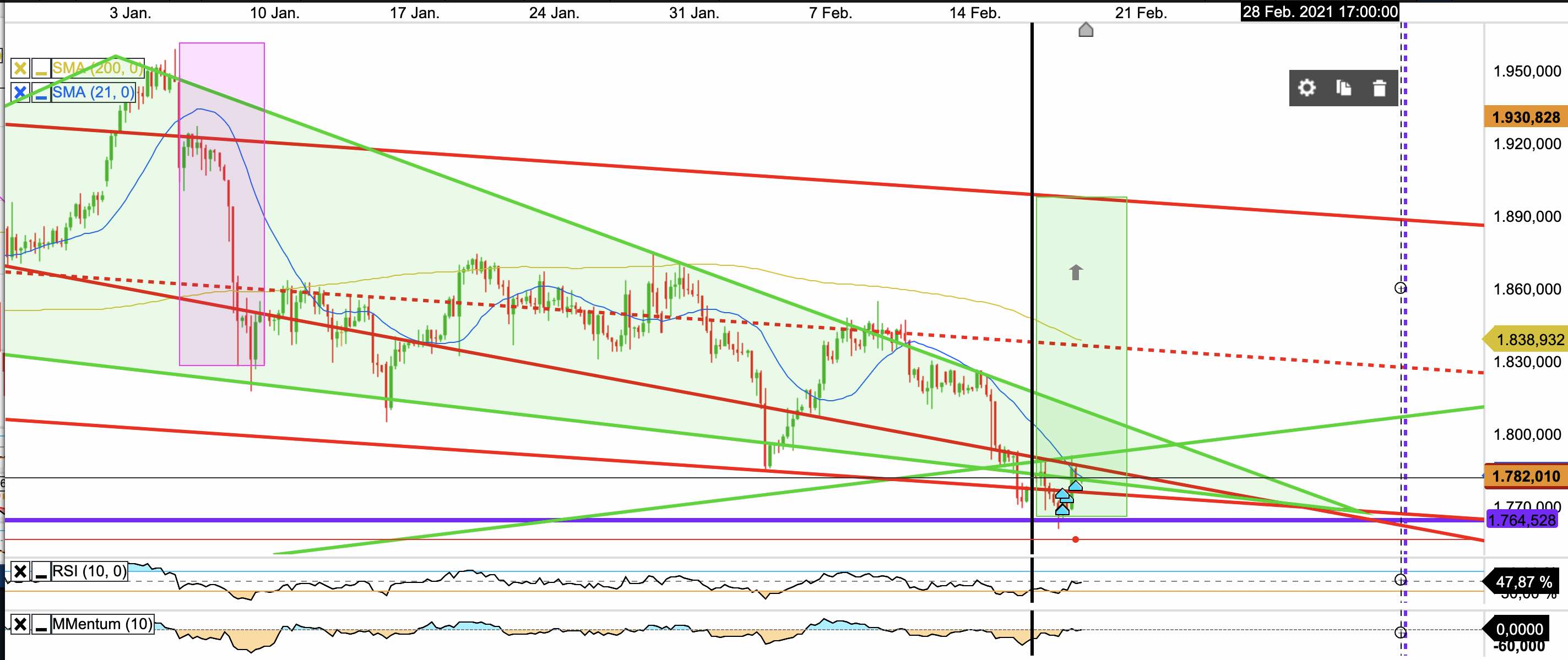Click the grey up arrow marker above the chart
Image resolution: width=1568 pixels, height=660 pixels.
tap(1087, 29)
